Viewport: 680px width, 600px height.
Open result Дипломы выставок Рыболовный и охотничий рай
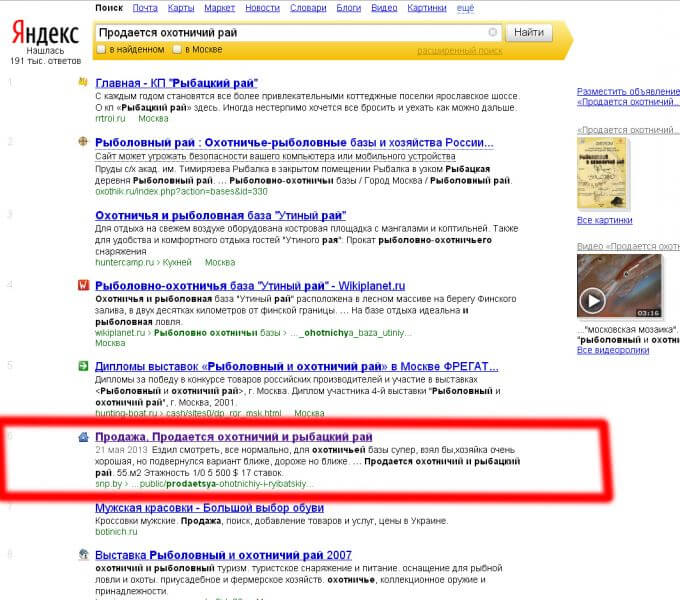(x=297, y=366)
